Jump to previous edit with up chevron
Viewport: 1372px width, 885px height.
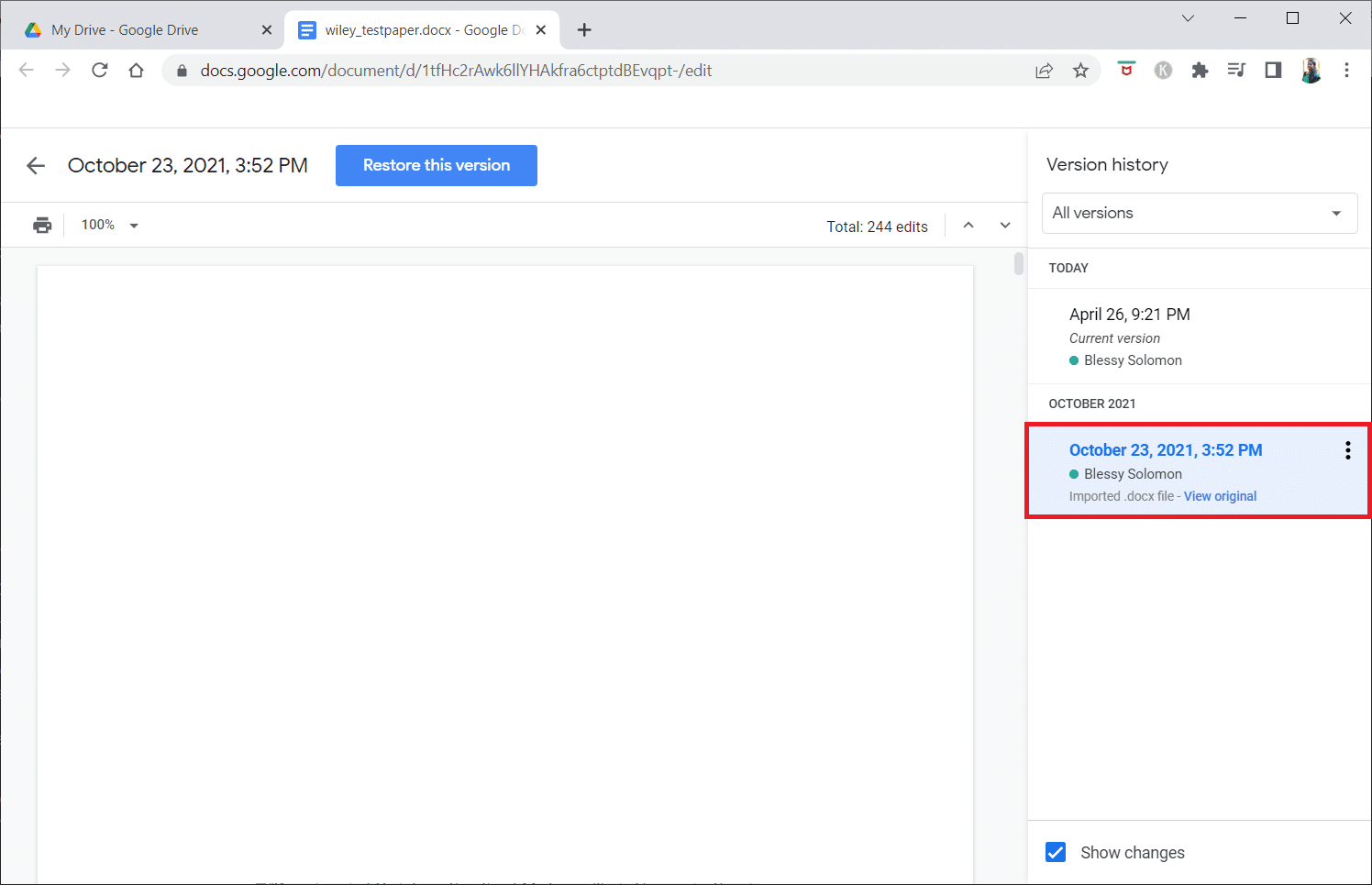pyautogui.click(x=968, y=226)
